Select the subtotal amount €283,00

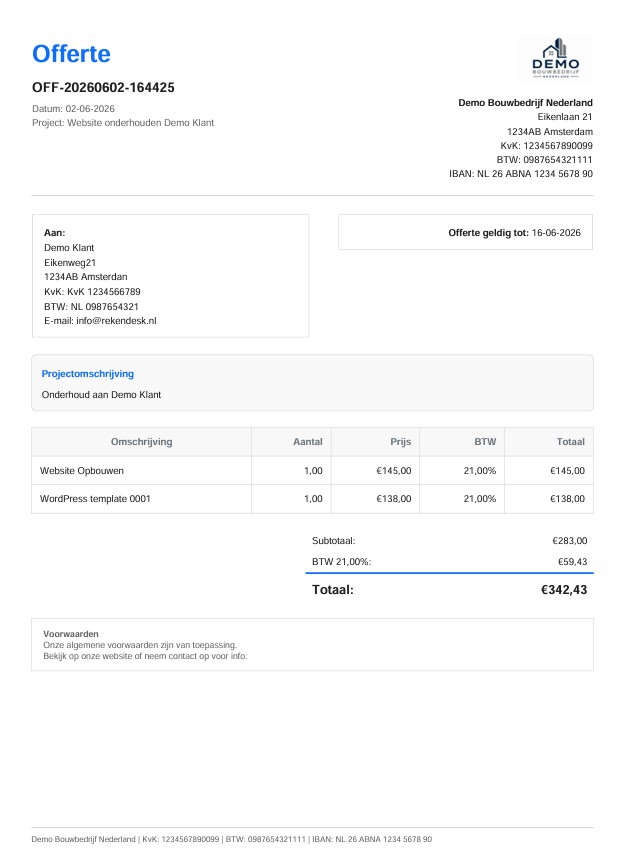(x=569, y=541)
